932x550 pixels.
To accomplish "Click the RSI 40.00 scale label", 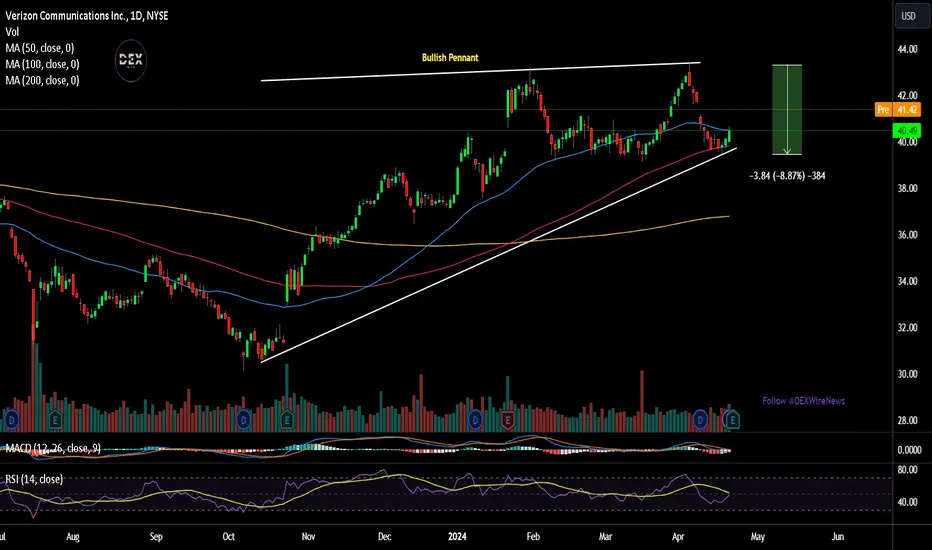I will click(908, 502).
